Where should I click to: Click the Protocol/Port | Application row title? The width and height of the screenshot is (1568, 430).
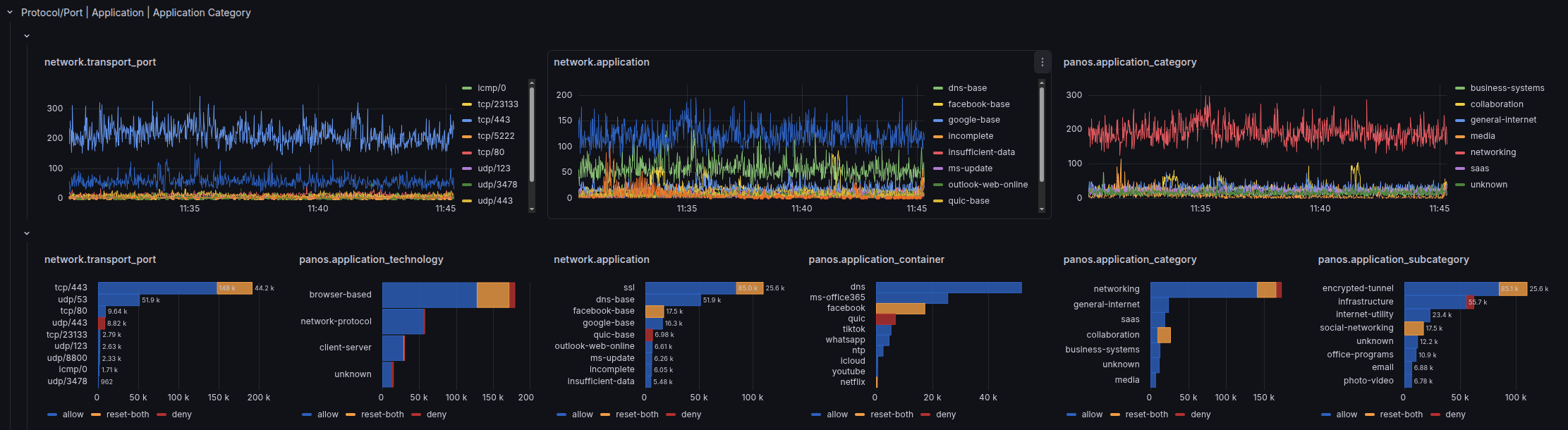pyautogui.click(x=135, y=13)
